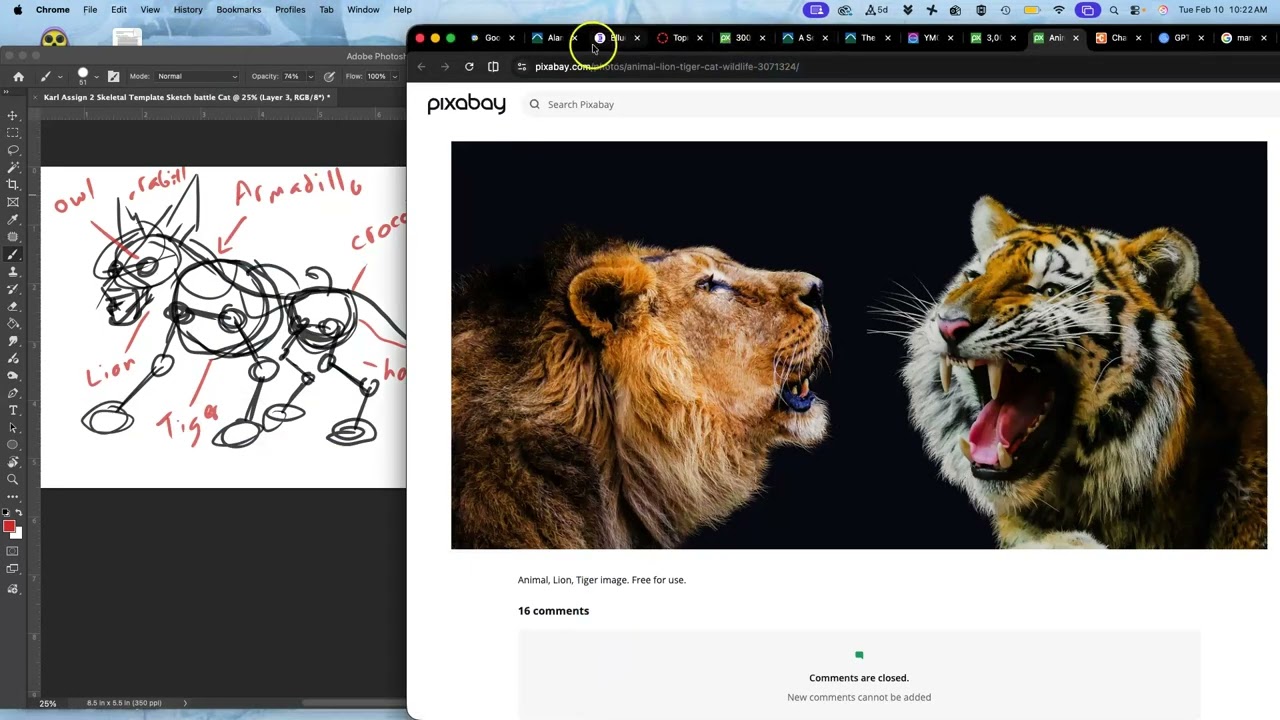Select the Rectangular Marquee tool
The width and height of the screenshot is (1280, 720).
tap(13, 132)
